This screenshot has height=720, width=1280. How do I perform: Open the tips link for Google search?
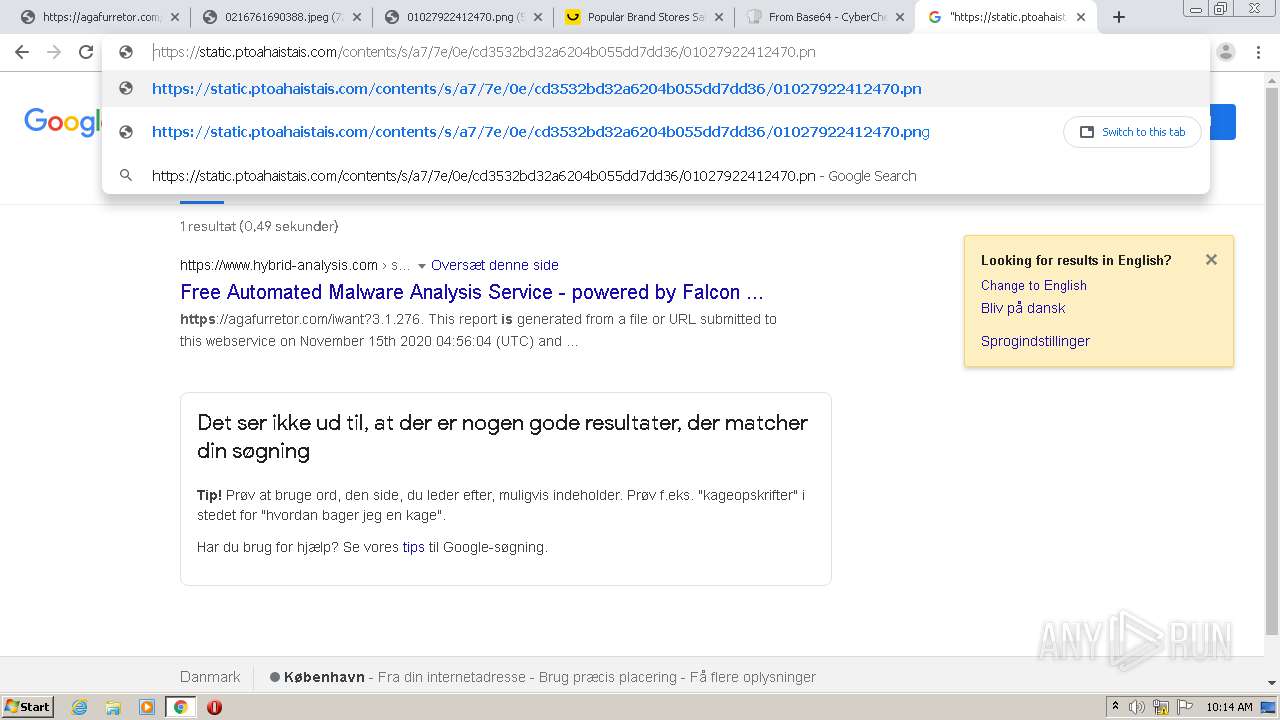click(413, 547)
